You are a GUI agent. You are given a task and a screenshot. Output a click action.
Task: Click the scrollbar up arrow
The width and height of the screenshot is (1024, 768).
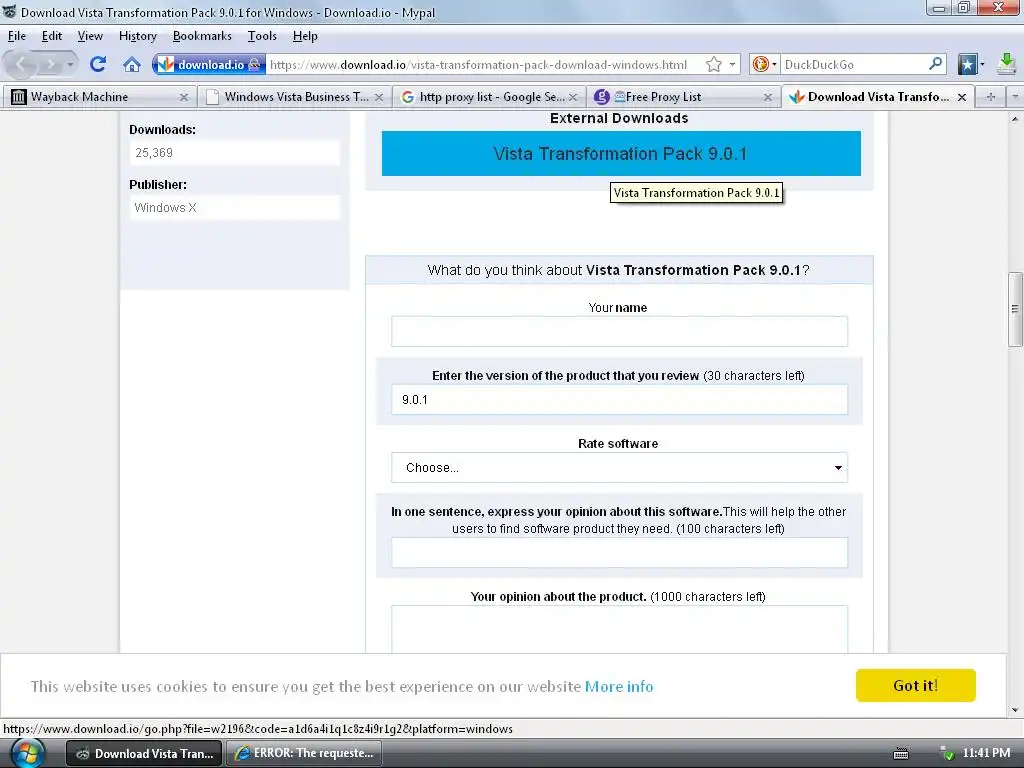1015,119
